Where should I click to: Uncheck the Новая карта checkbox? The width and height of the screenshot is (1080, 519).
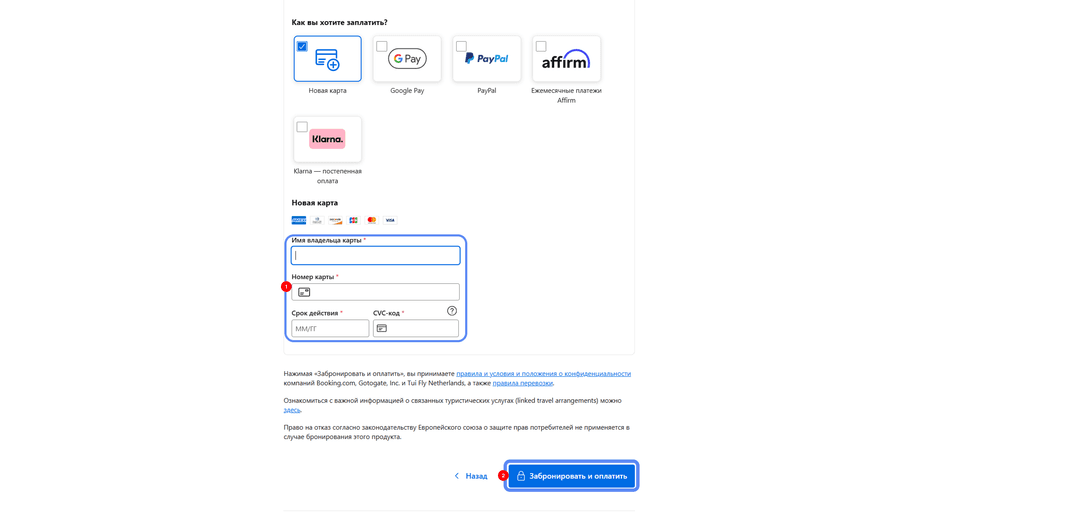coord(302,46)
